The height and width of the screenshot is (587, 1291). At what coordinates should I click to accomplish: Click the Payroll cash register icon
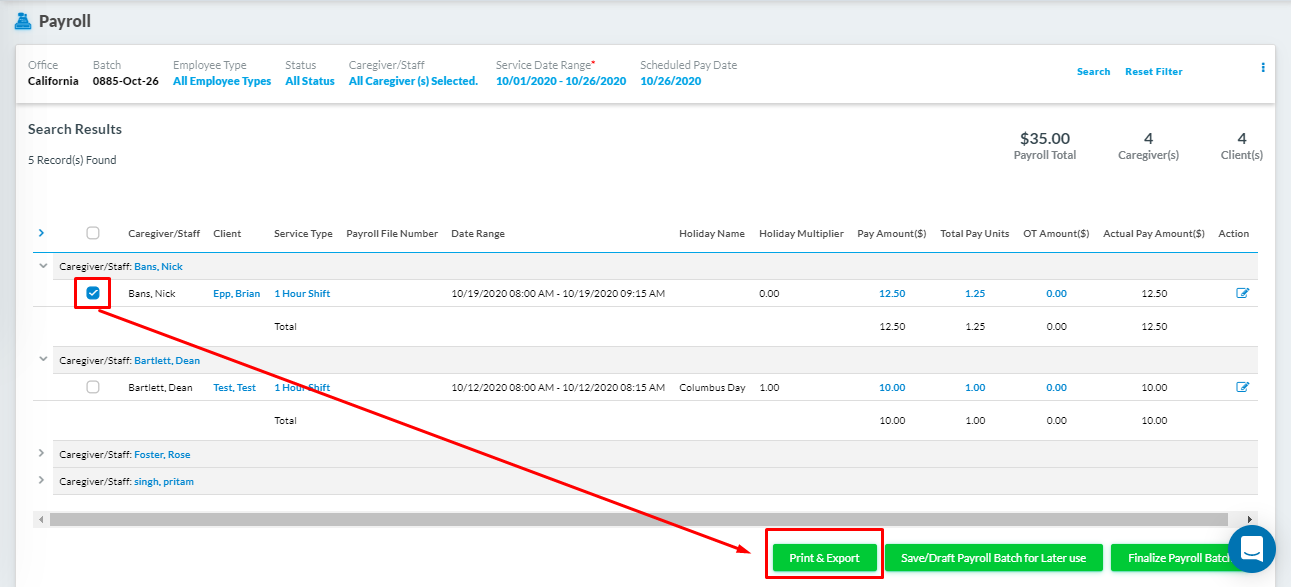click(x=22, y=21)
